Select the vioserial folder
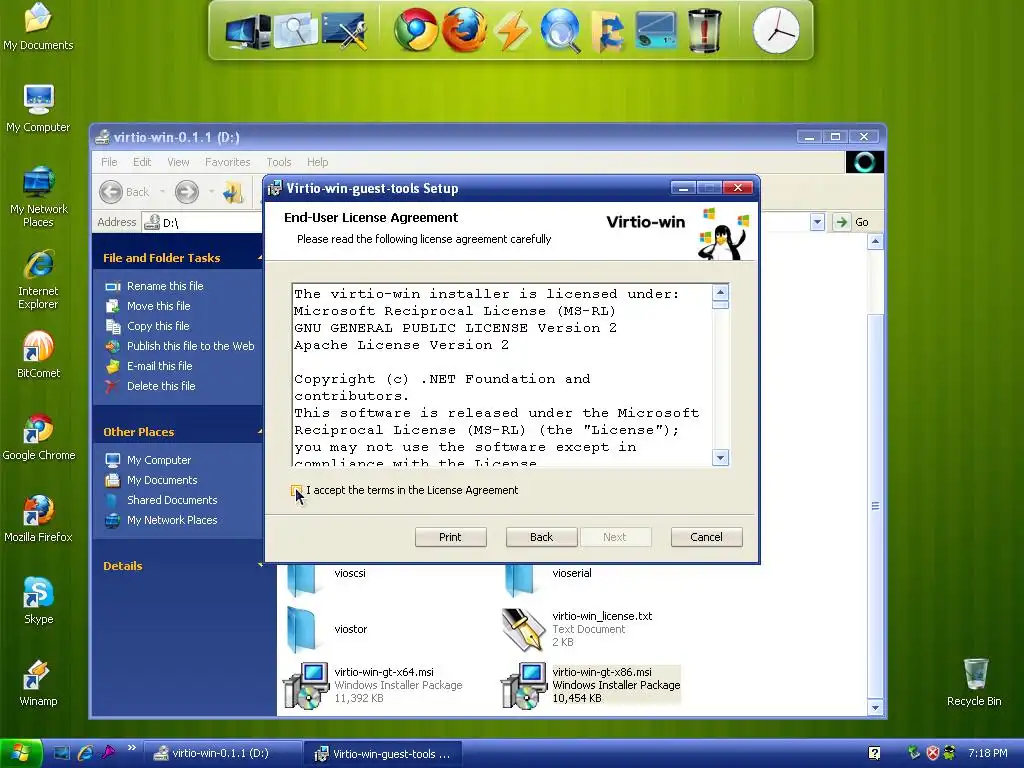This screenshot has height=768, width=1024. [x=520, y=580]
